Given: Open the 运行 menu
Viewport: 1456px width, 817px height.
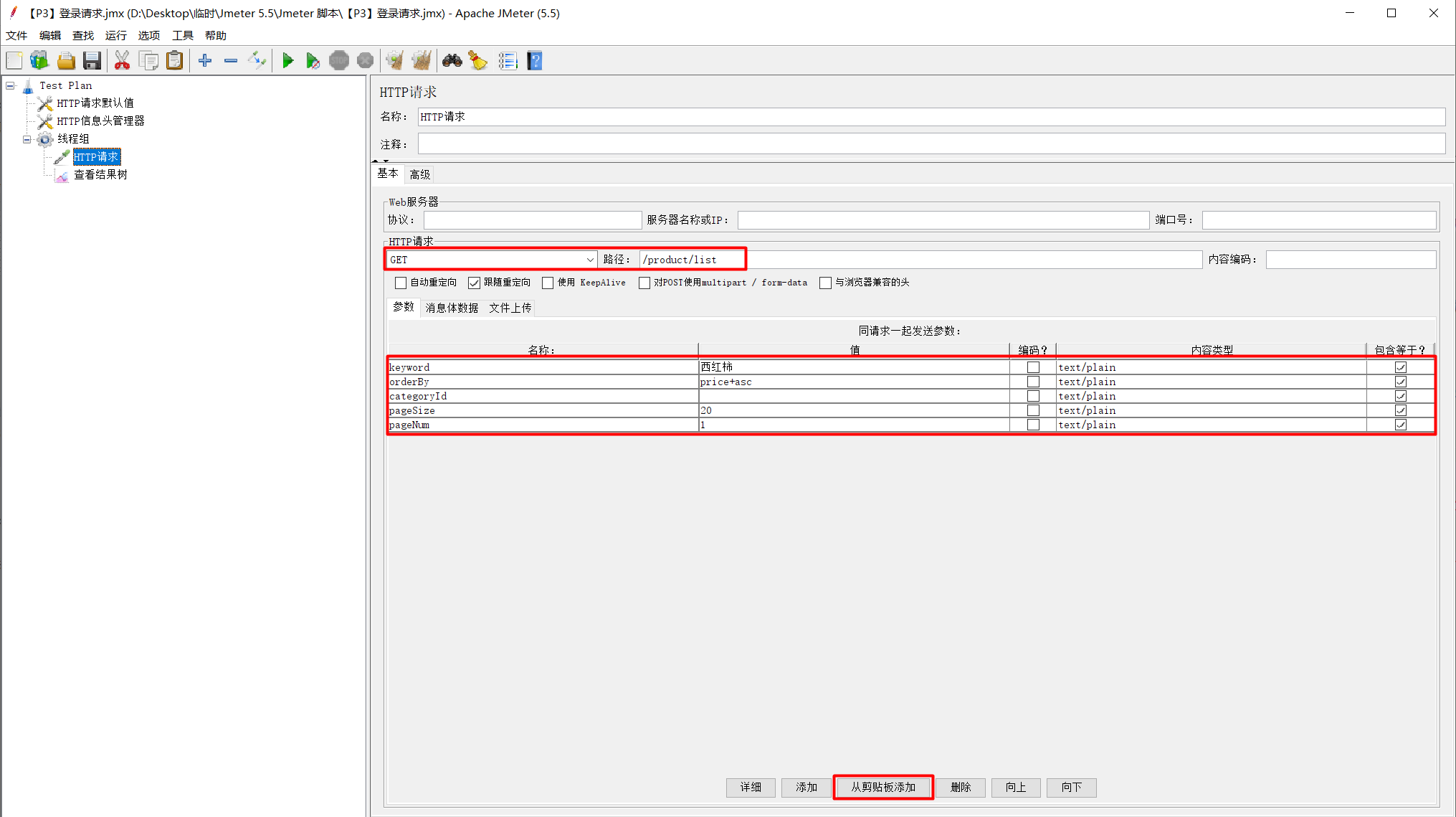Looking at the screenshot, I should coord(115,35).
